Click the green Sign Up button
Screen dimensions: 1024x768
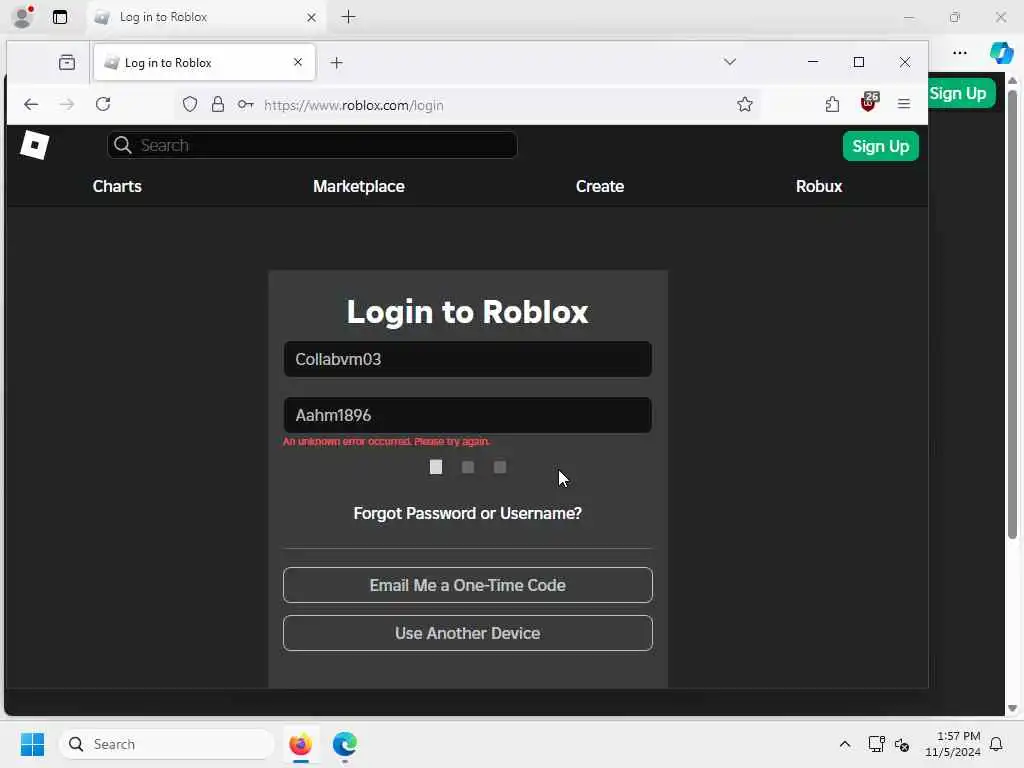pyautogui.click(x=880, y=146)
